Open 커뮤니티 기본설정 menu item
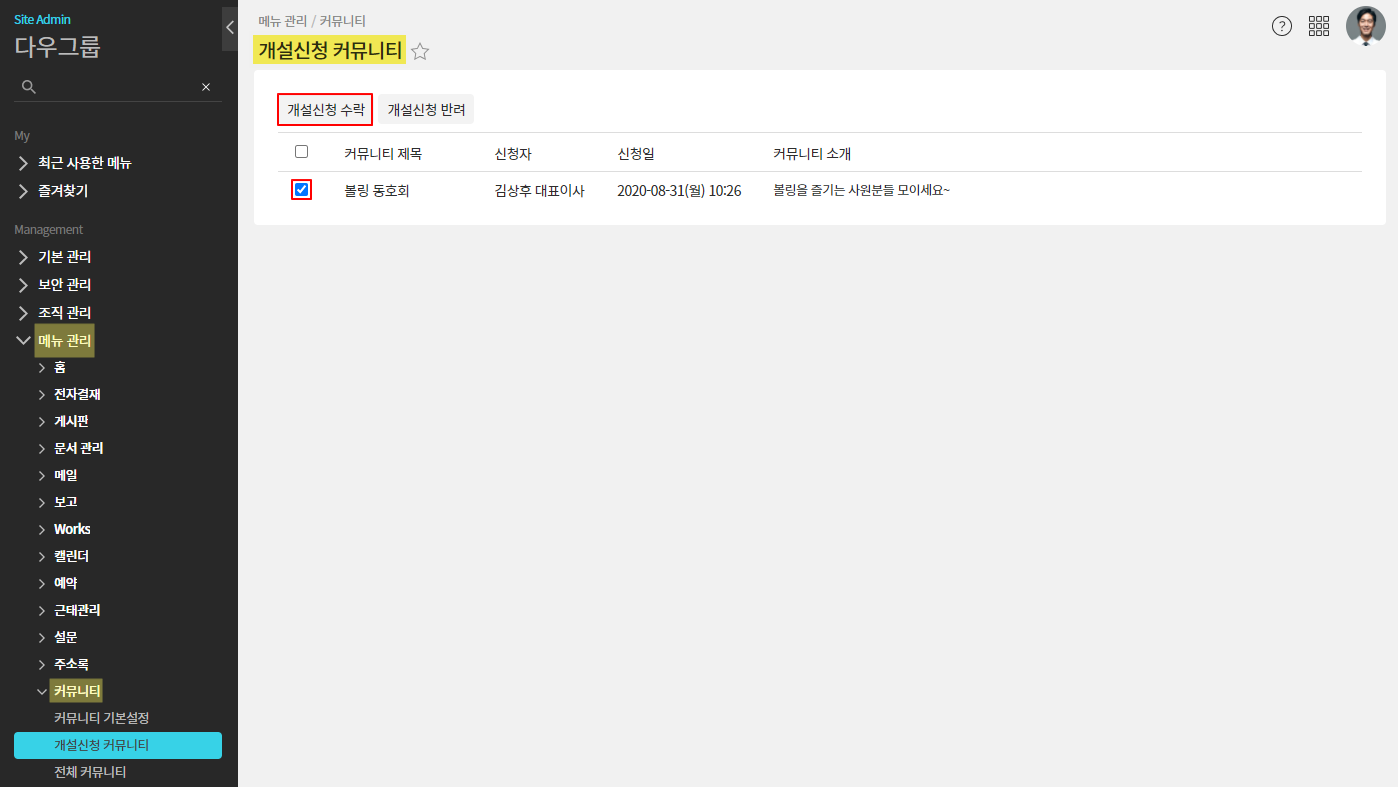This screenshot has width=1398, height=787. pyautogui.click(x=101, y=718)
